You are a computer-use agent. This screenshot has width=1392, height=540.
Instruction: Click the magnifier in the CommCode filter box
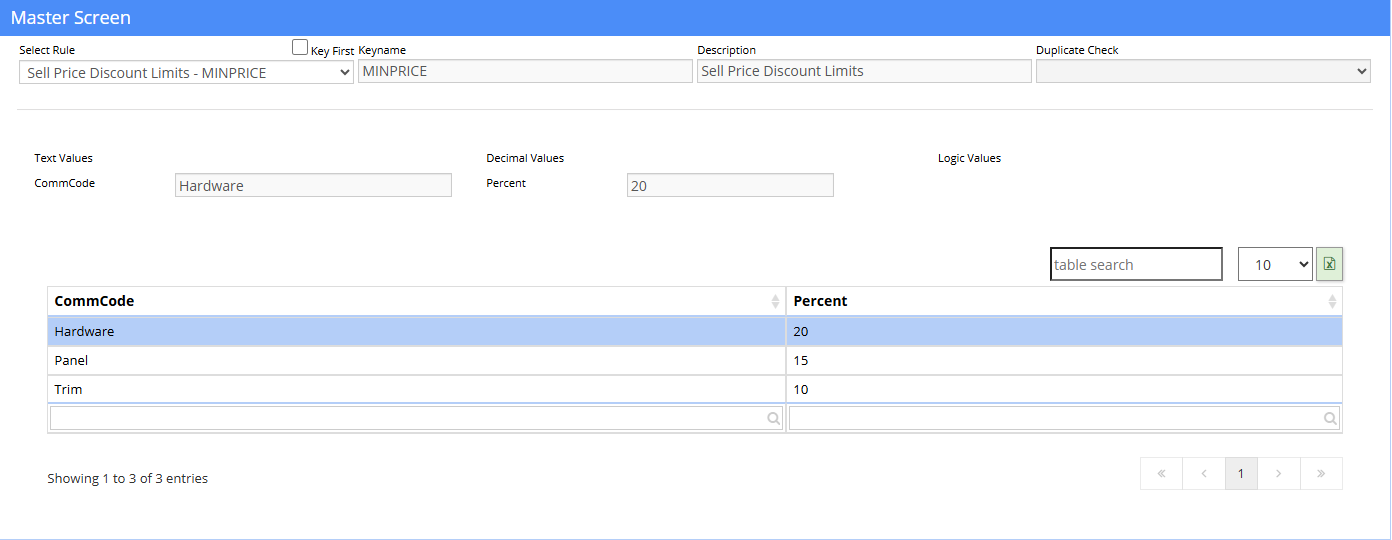pos(774,419)
